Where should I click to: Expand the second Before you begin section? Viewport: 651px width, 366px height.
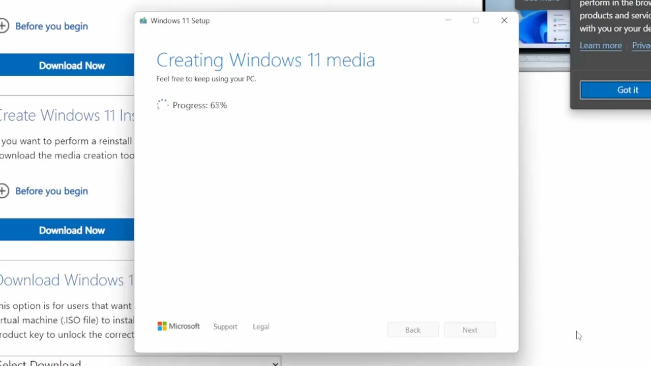point(44,191)
